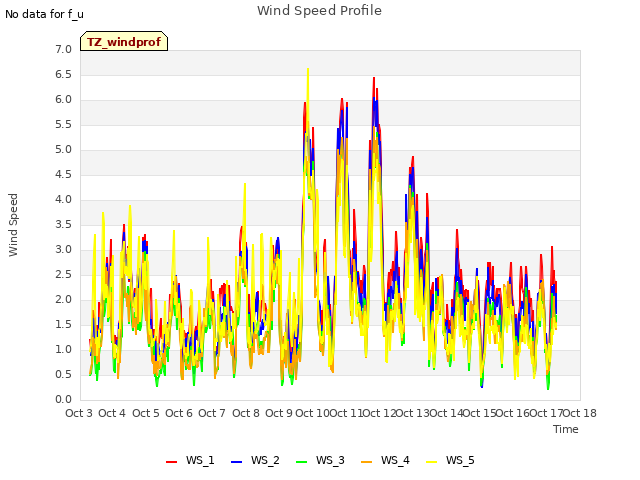The height and width of the screenshot is (480, 640).
Task: Click the Oct 8 x-axis tick label
Action: [246, 413]
